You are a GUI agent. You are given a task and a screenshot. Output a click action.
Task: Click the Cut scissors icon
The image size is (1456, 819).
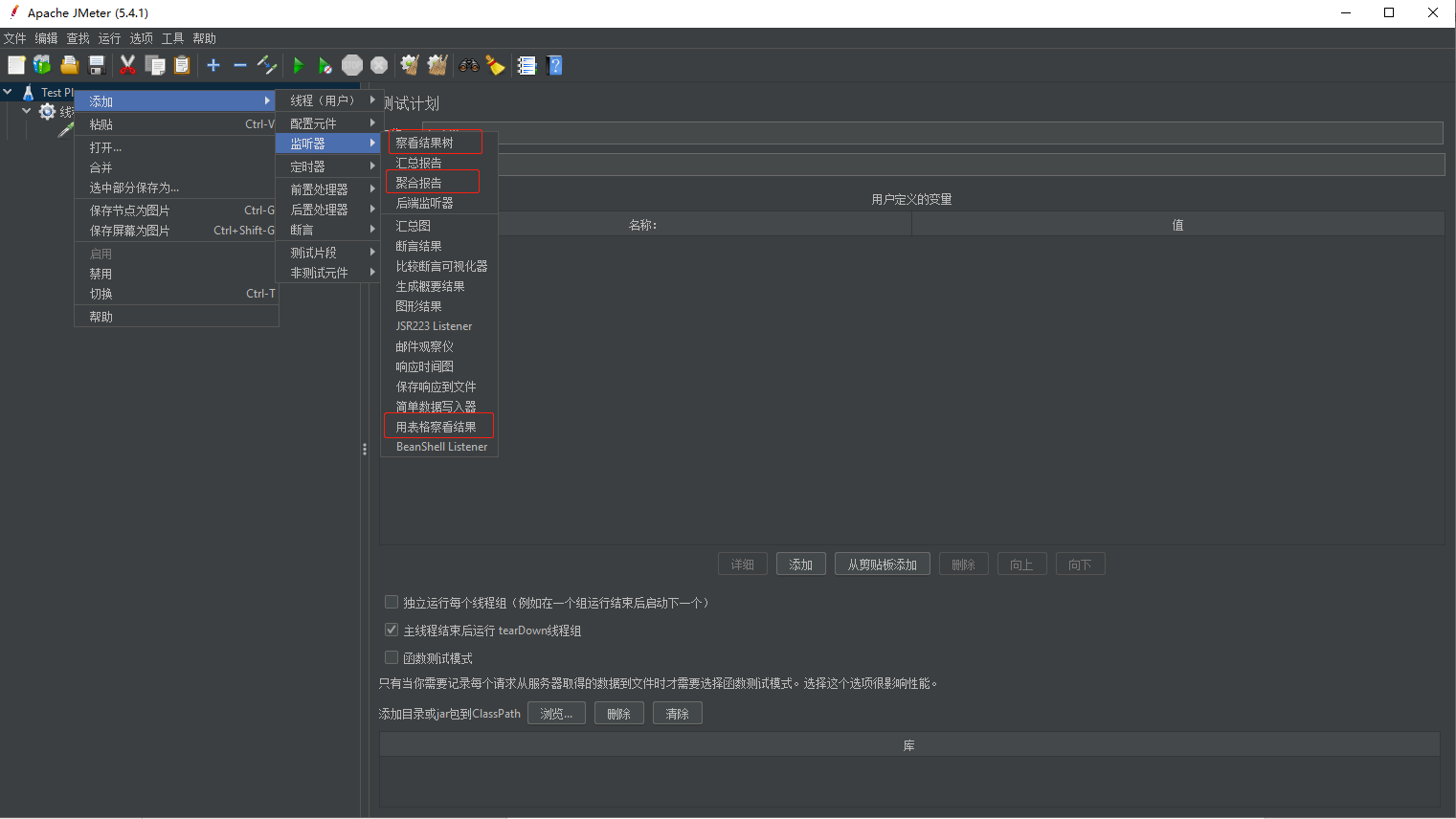[x=127, y=65]
